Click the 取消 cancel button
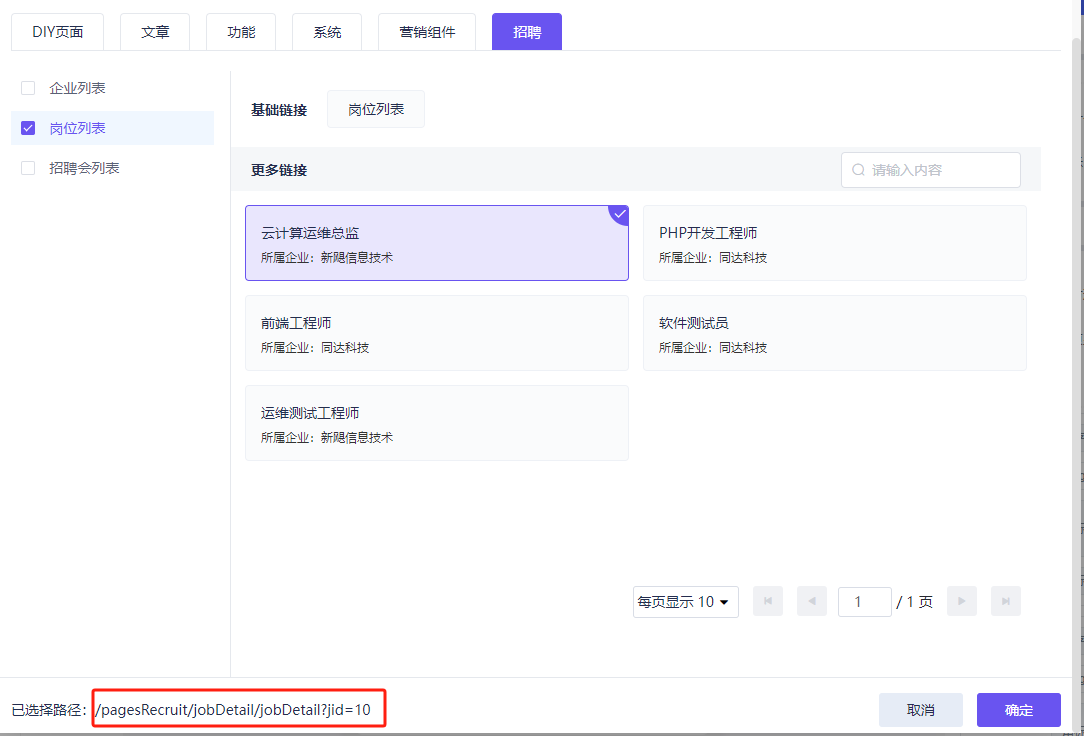Viewport: 1084px width, 736px height. coord(920,710)
